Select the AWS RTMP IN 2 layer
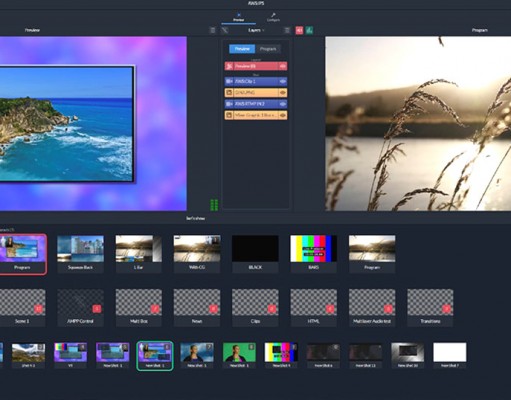511x400 pixels. click(256, 104)
